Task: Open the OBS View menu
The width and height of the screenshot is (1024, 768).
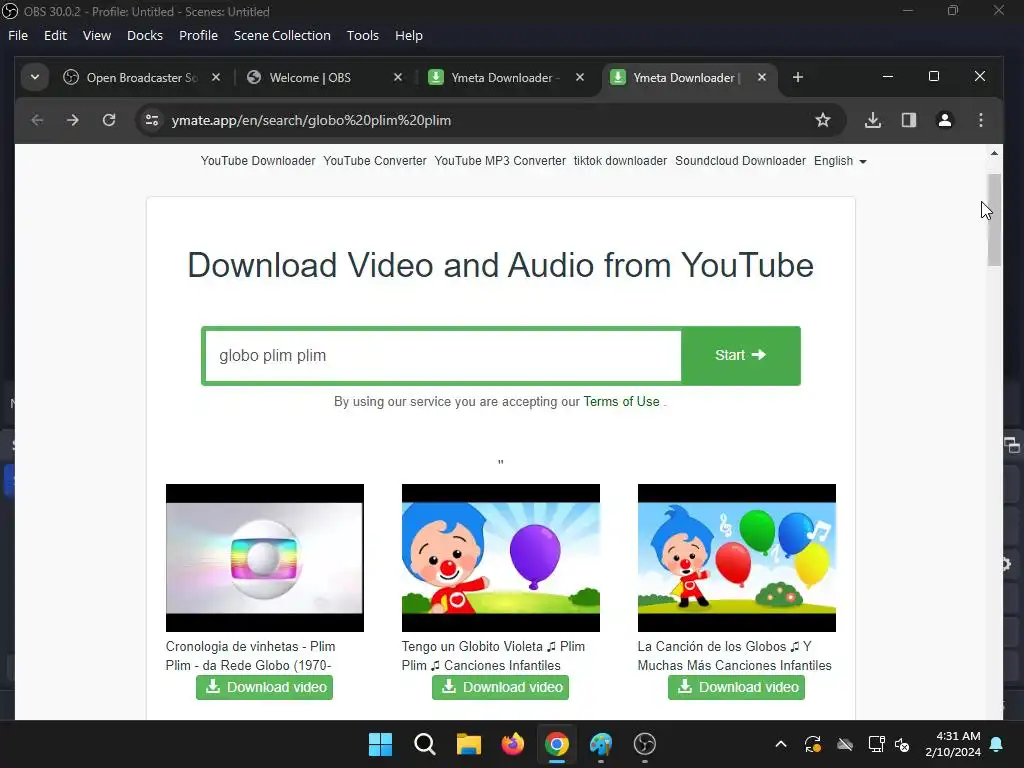Action: tap(97, 35)
